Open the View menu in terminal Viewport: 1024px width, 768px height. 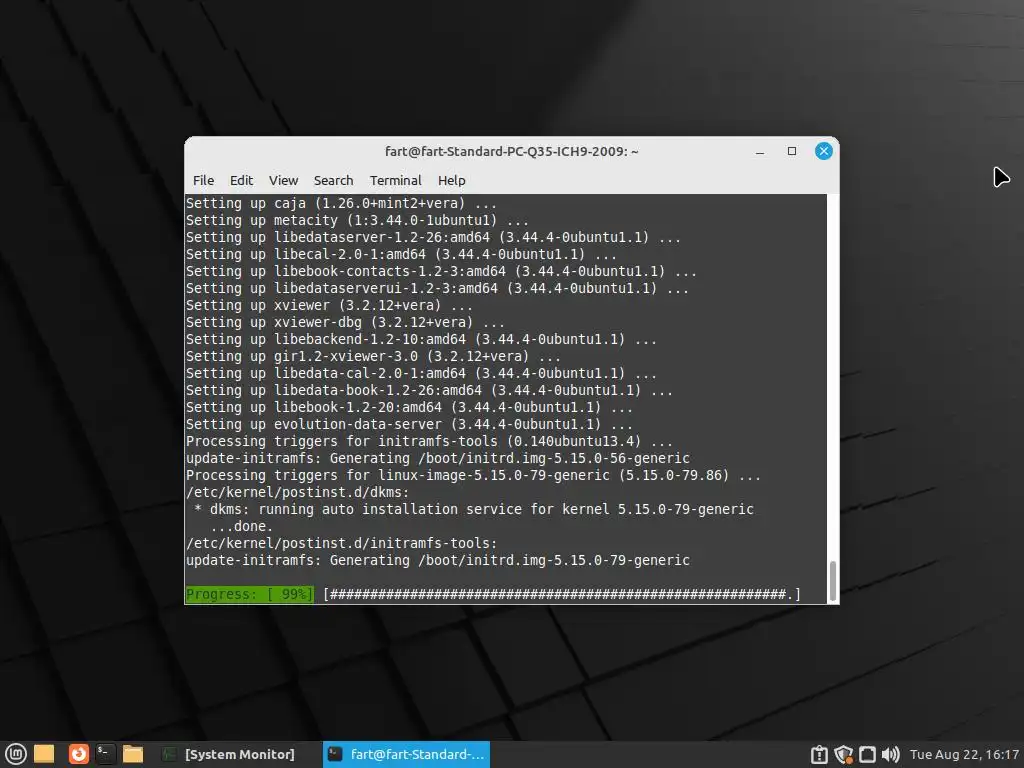point(283,180)
